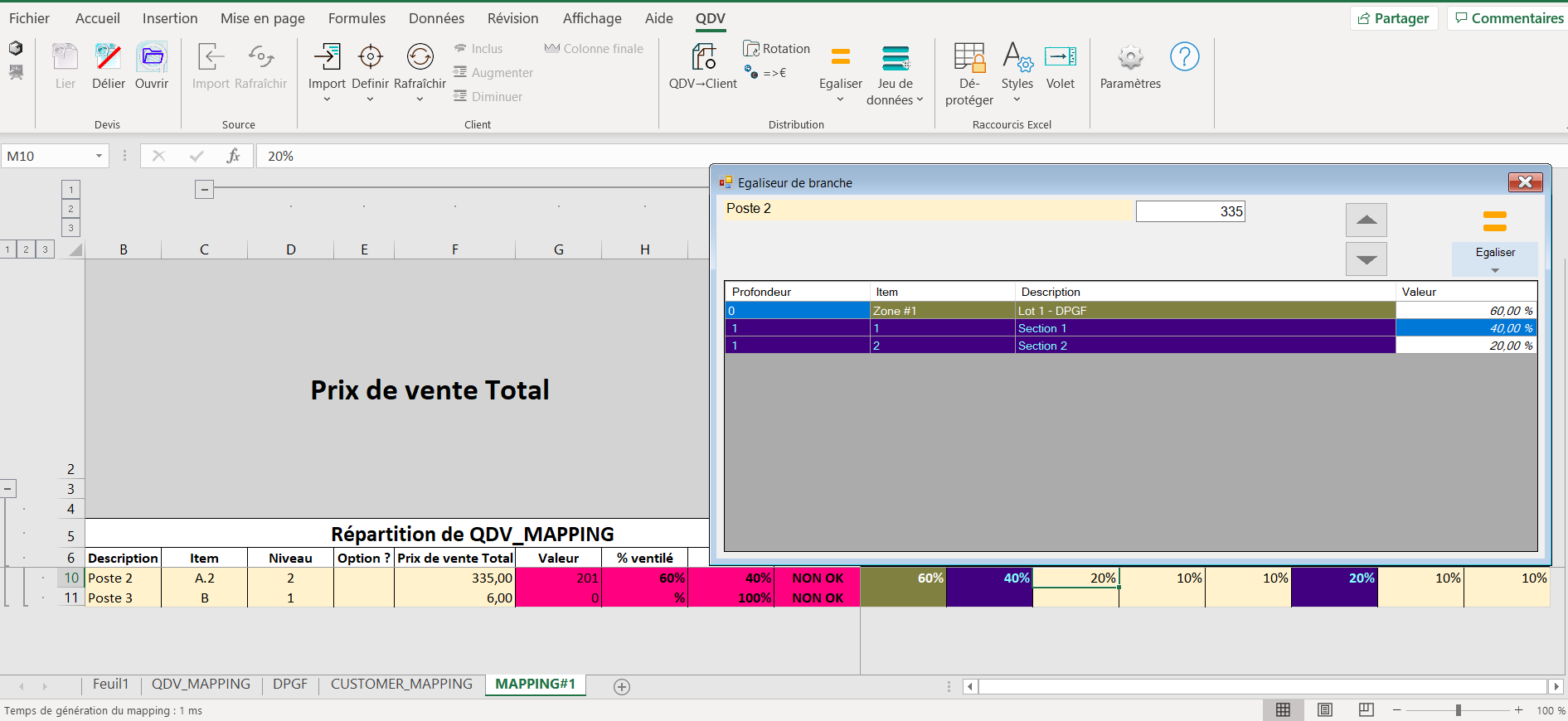
Task: Click the Jeu de données icon
Action: (895, 57)
